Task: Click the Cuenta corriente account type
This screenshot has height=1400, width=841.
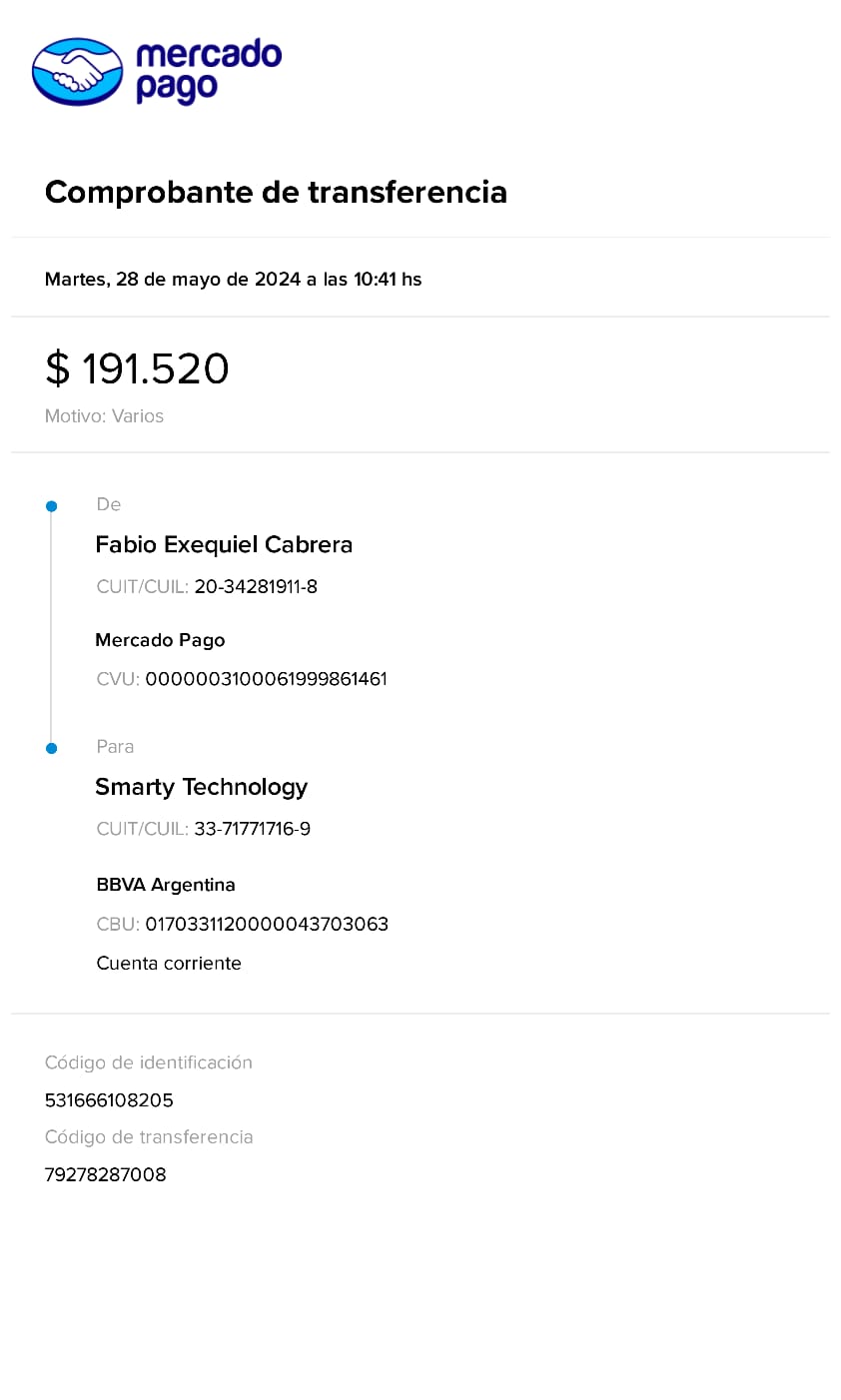Action: tap(169, 964)
